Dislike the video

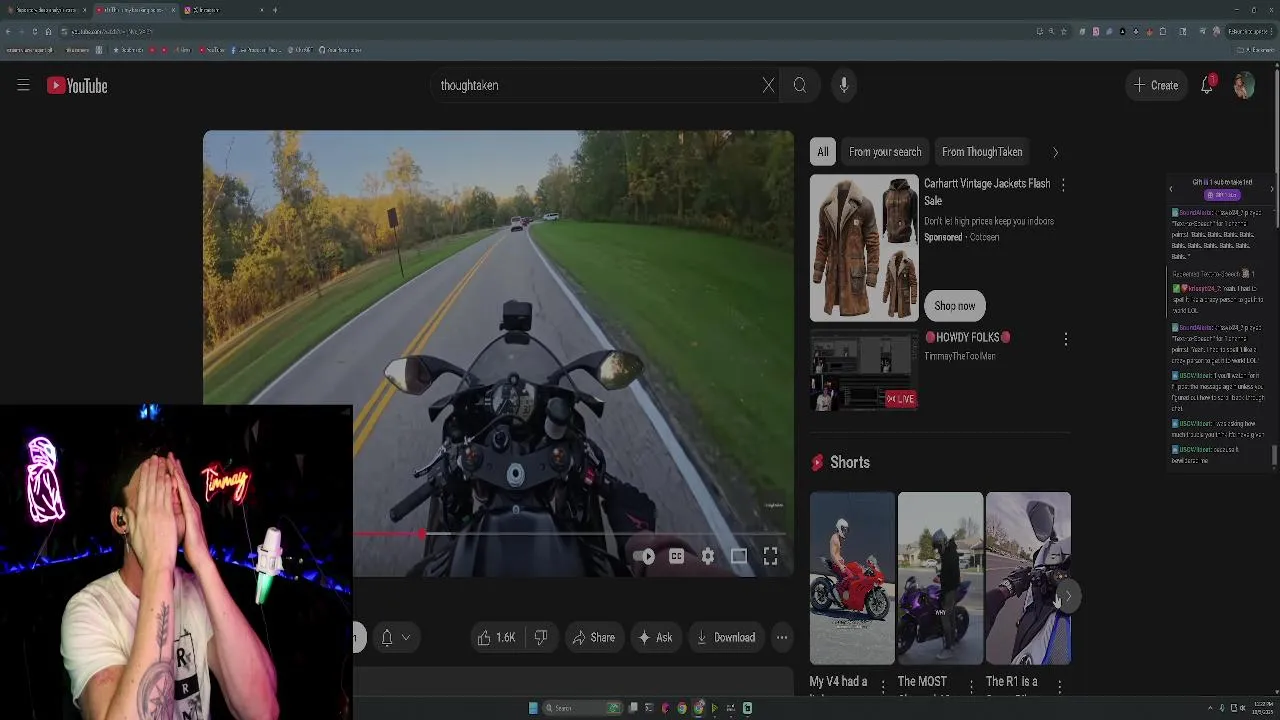click(x=541, y=637)
